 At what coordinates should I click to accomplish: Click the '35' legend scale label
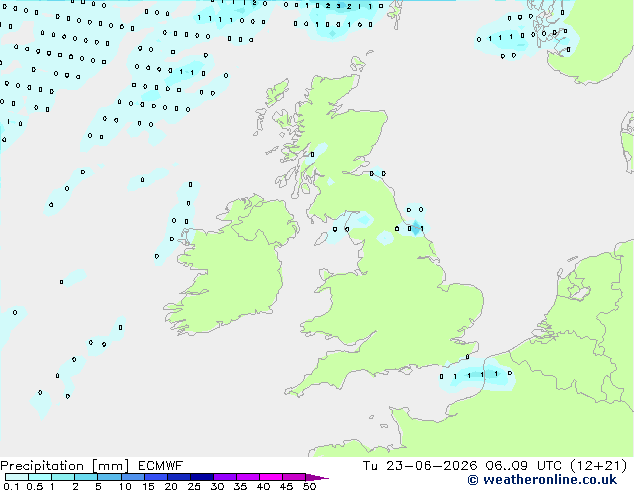(x=240, y=486)
